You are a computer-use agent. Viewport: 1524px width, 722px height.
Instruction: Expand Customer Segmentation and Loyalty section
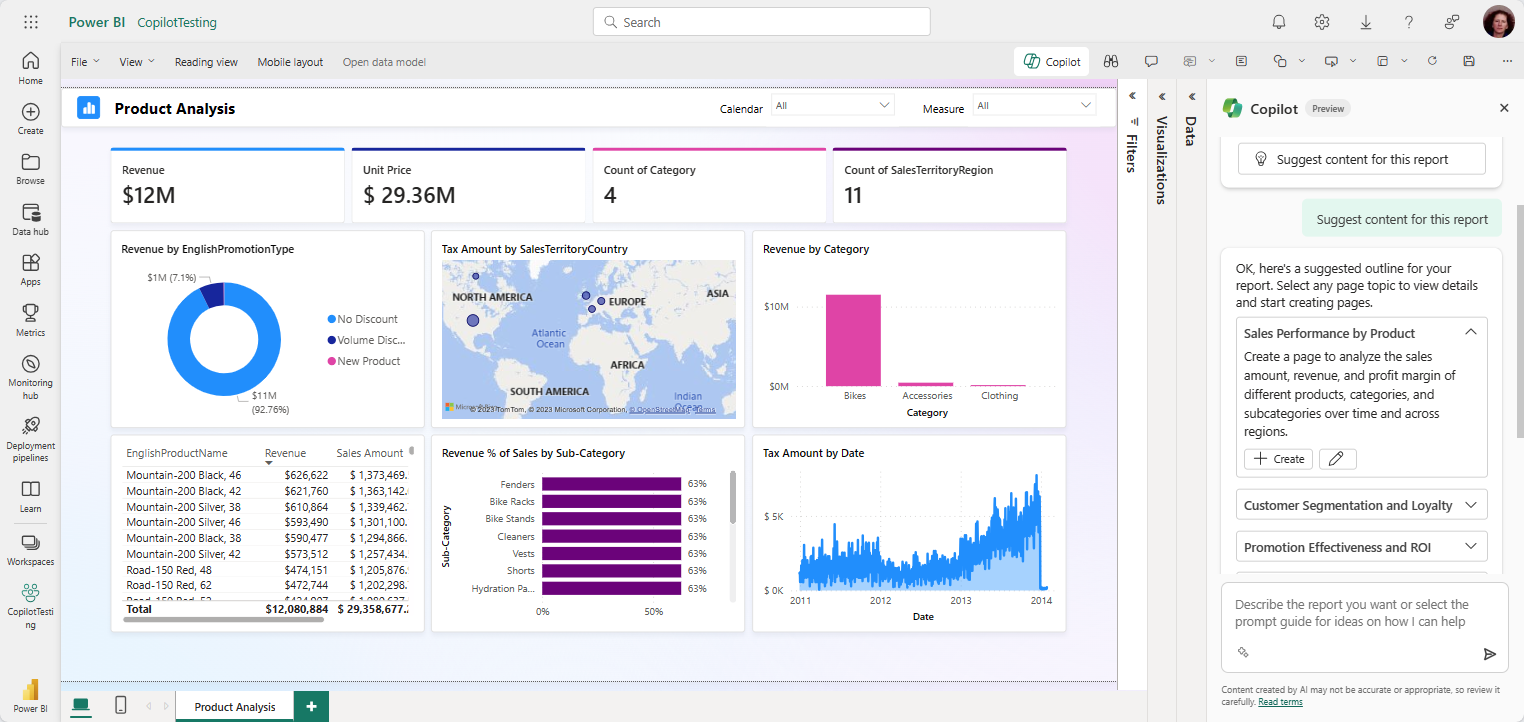pos(1361,505)
